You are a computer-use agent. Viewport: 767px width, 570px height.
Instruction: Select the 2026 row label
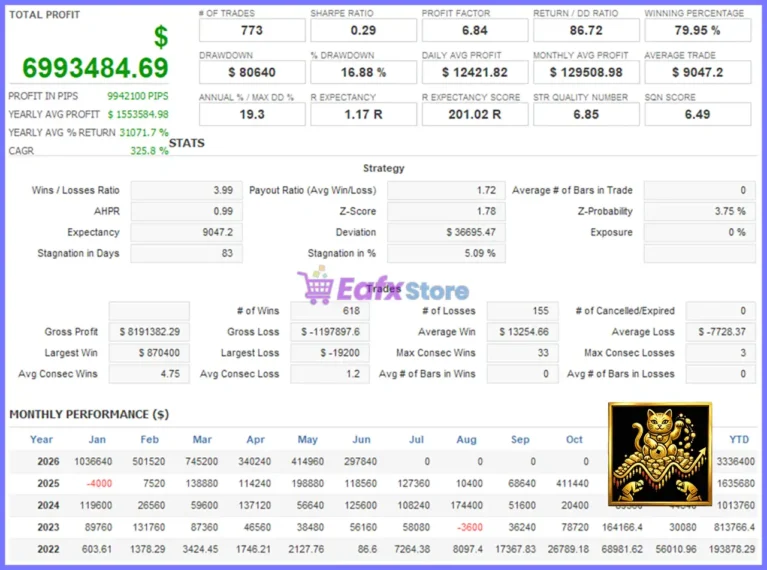(48, 461)
